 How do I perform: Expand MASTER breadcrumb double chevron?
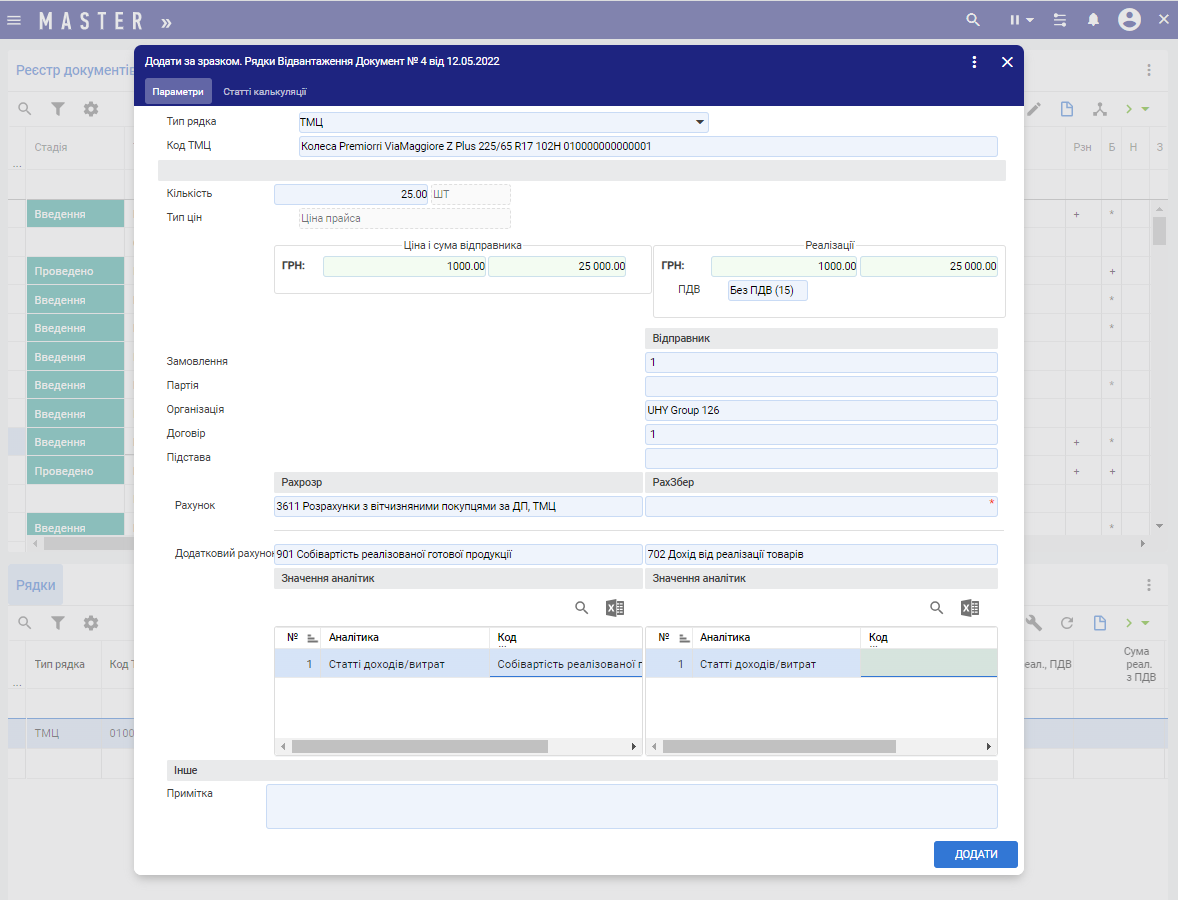(x=166, y=21)
